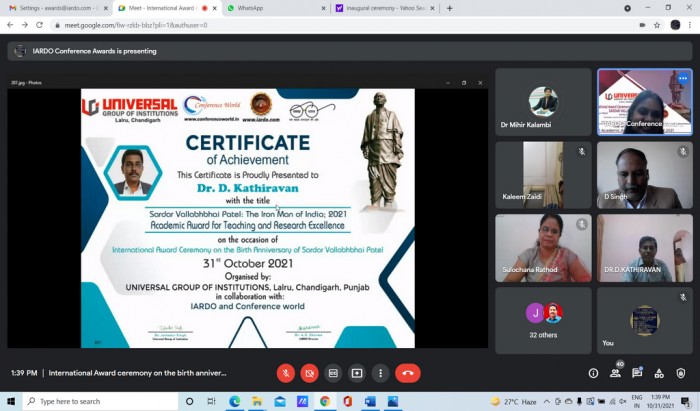This screenshot has width=700, height=411.
Task: Click the red Leave call button
Action: [x=408, y=373]
